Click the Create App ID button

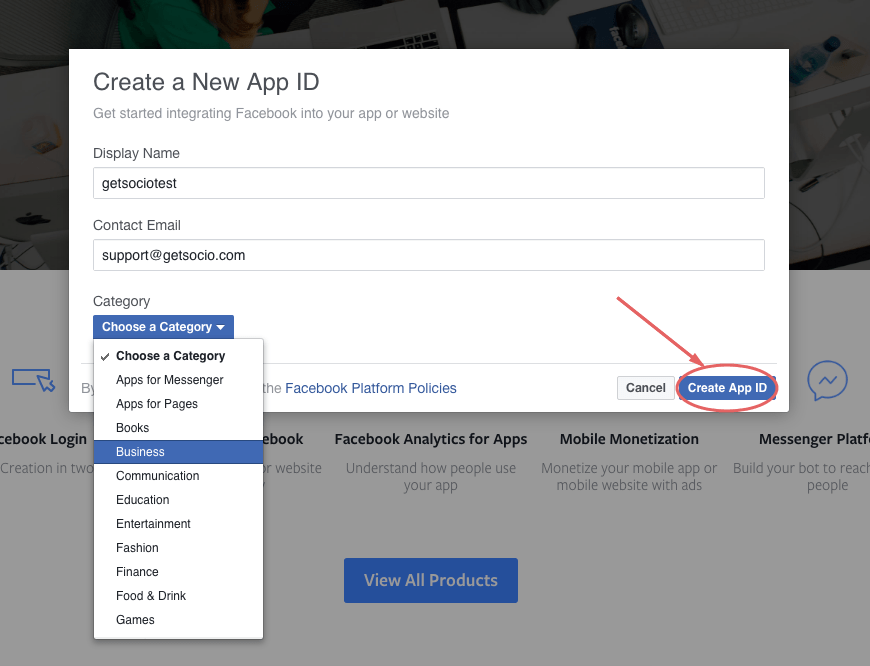(x=727, y=388)
